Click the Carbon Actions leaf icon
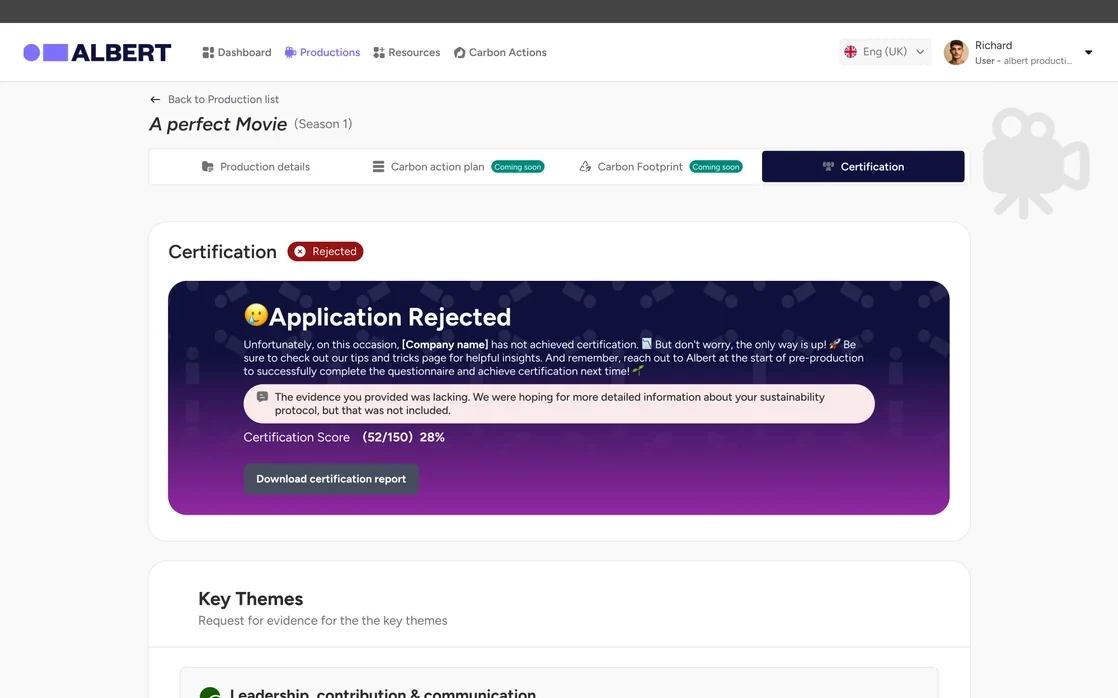This screenshot has width=1118, height=698. [x=460, y=52]
